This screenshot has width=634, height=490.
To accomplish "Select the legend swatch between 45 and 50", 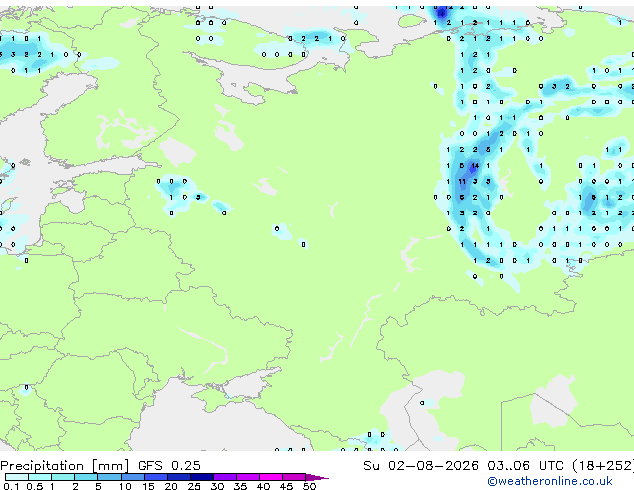I will [294, 477].
